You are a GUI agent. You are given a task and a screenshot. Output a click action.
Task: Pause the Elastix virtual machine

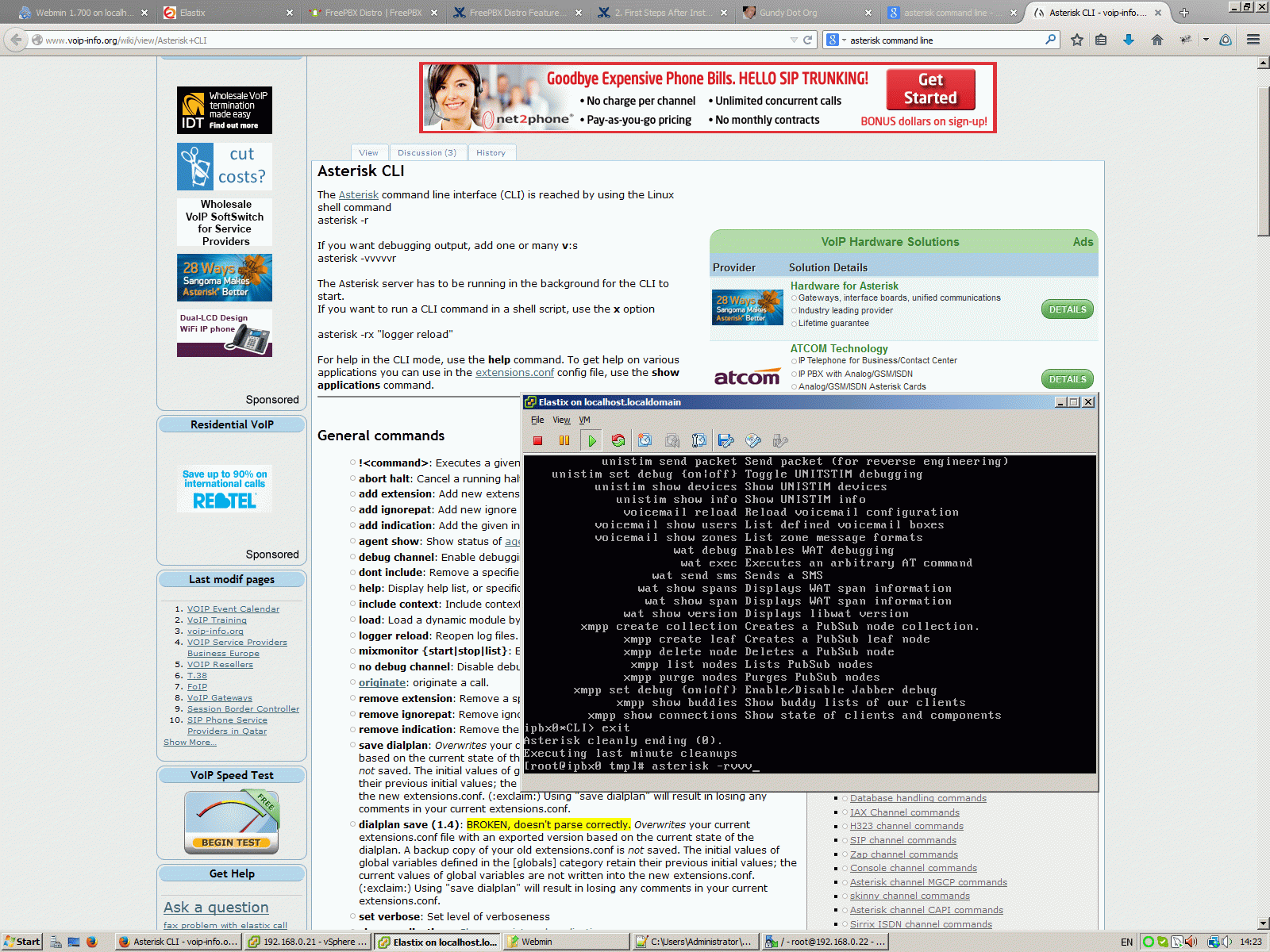pos(564,440)
